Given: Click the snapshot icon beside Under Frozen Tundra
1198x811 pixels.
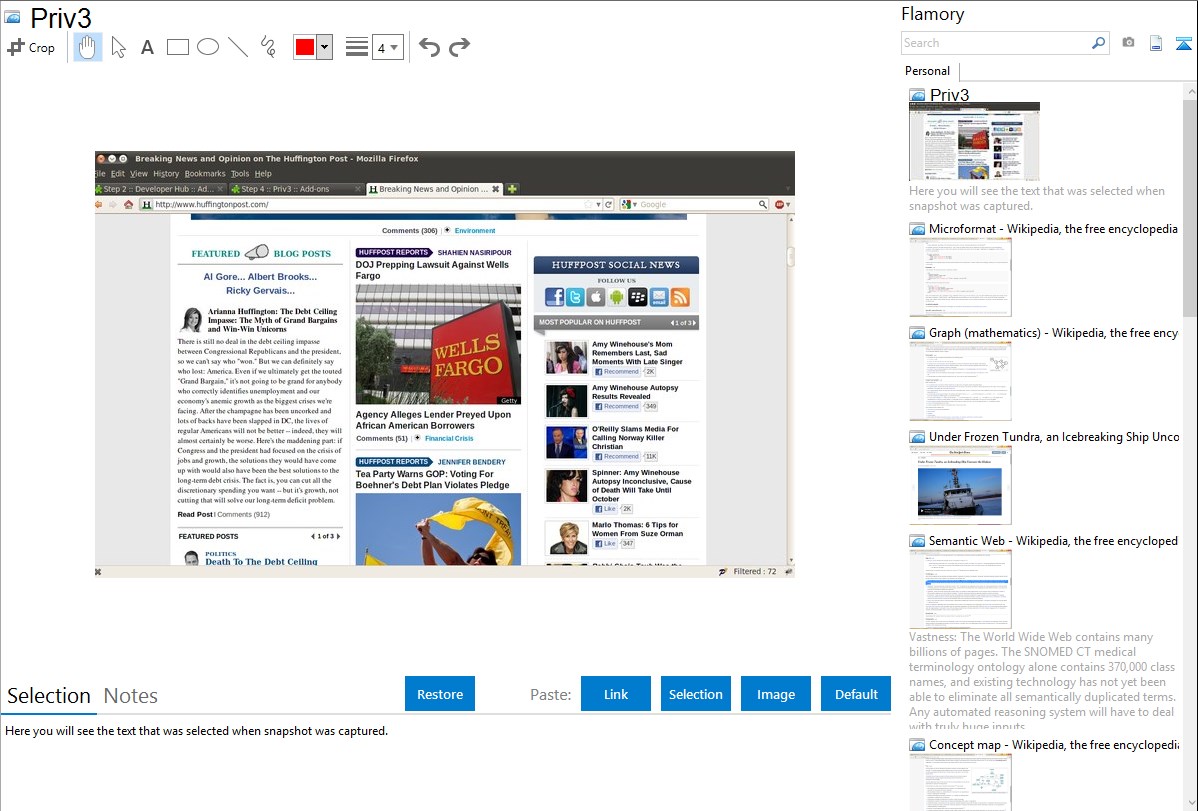Looking at the screenshot, I should [x=917, y=436].
